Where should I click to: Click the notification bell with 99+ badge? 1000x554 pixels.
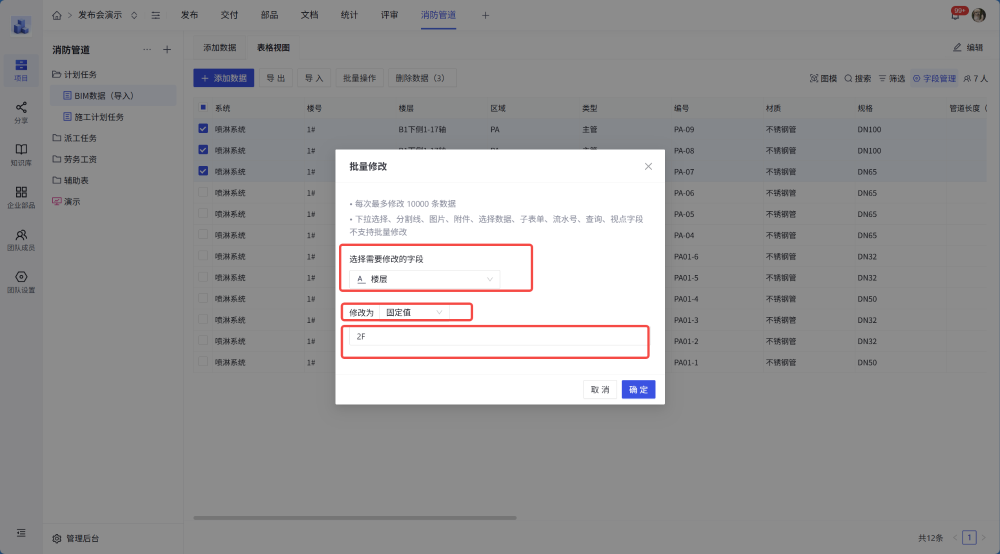955,15
